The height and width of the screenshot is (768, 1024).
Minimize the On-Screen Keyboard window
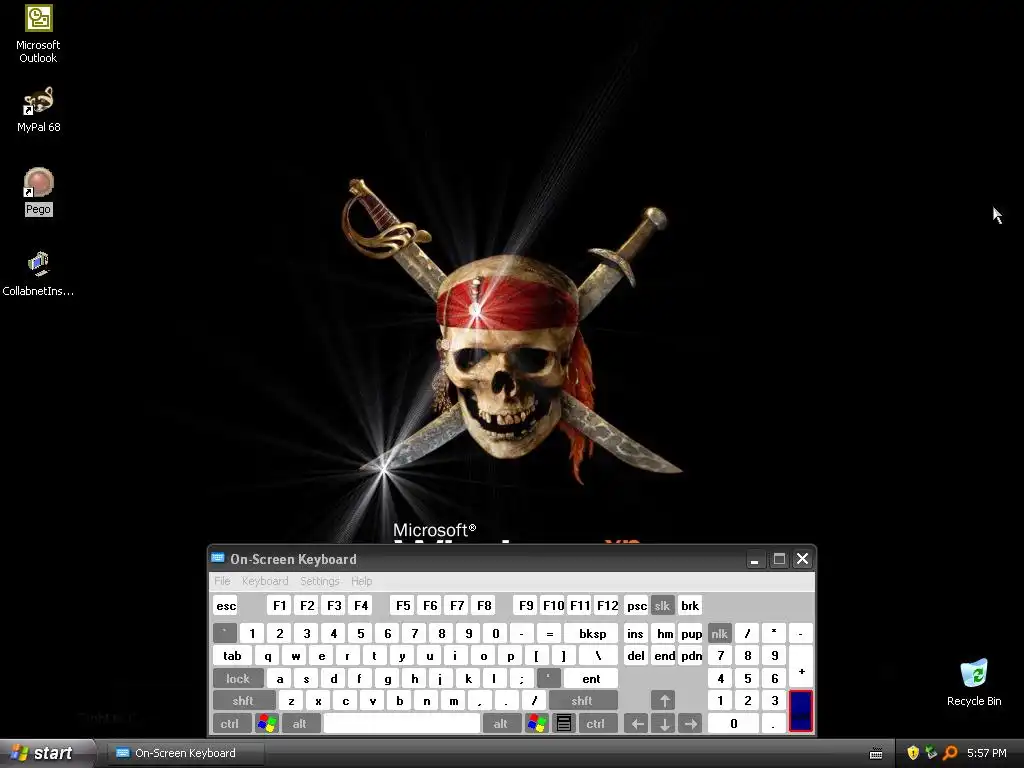click(754, 559)
